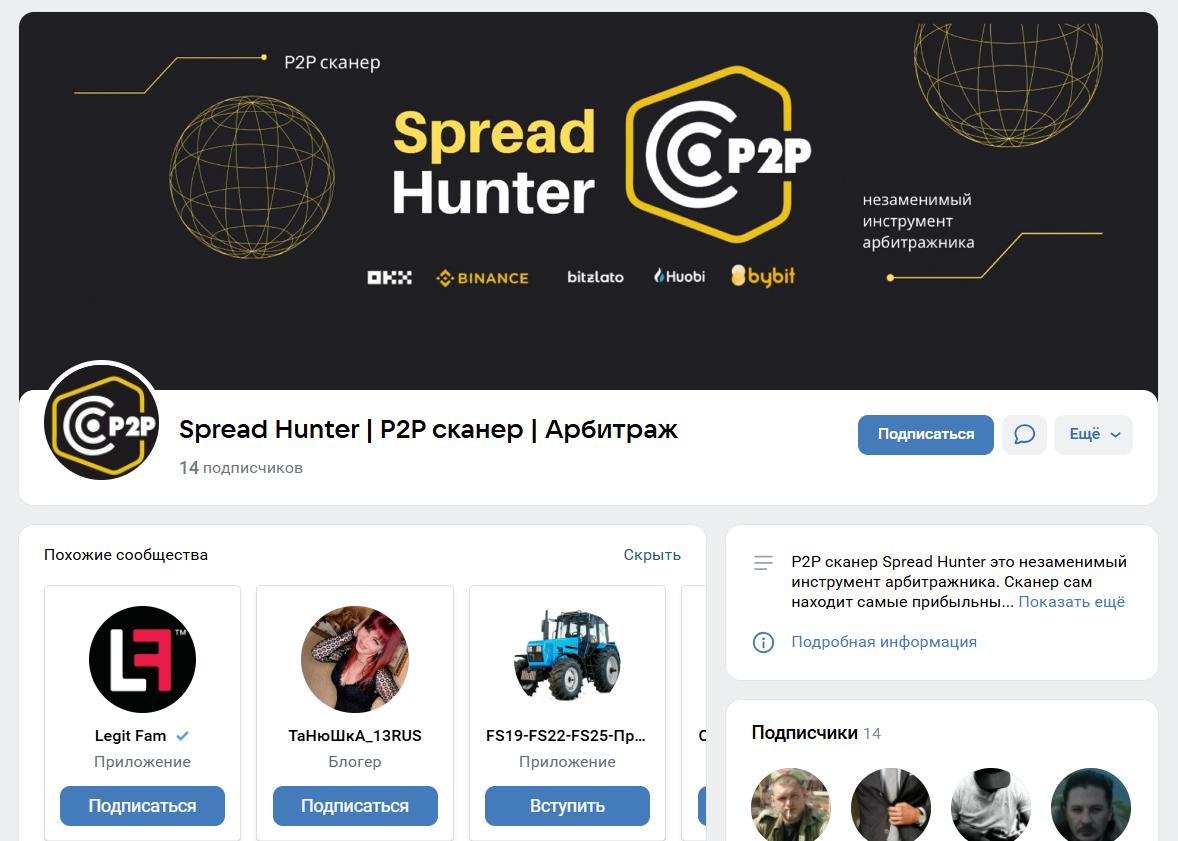Open Legit Fam community avatar

tap(143, 659)
